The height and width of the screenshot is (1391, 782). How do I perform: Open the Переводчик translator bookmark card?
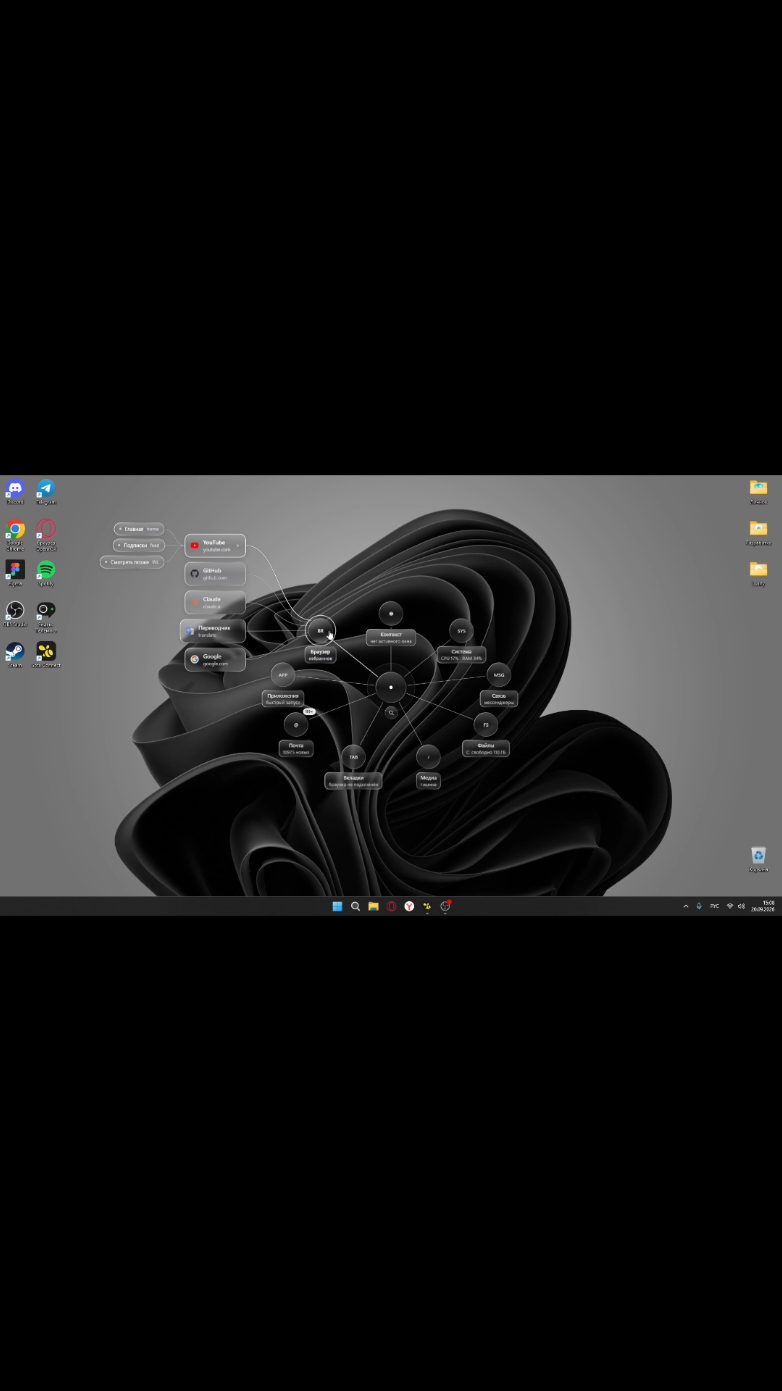[x=213, y=631]
